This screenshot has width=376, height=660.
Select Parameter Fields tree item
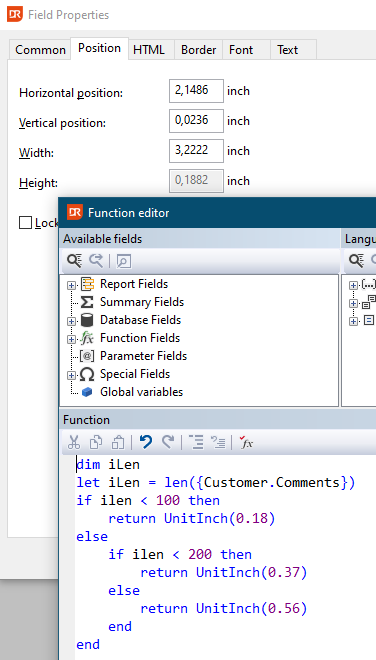pos(143,356)
